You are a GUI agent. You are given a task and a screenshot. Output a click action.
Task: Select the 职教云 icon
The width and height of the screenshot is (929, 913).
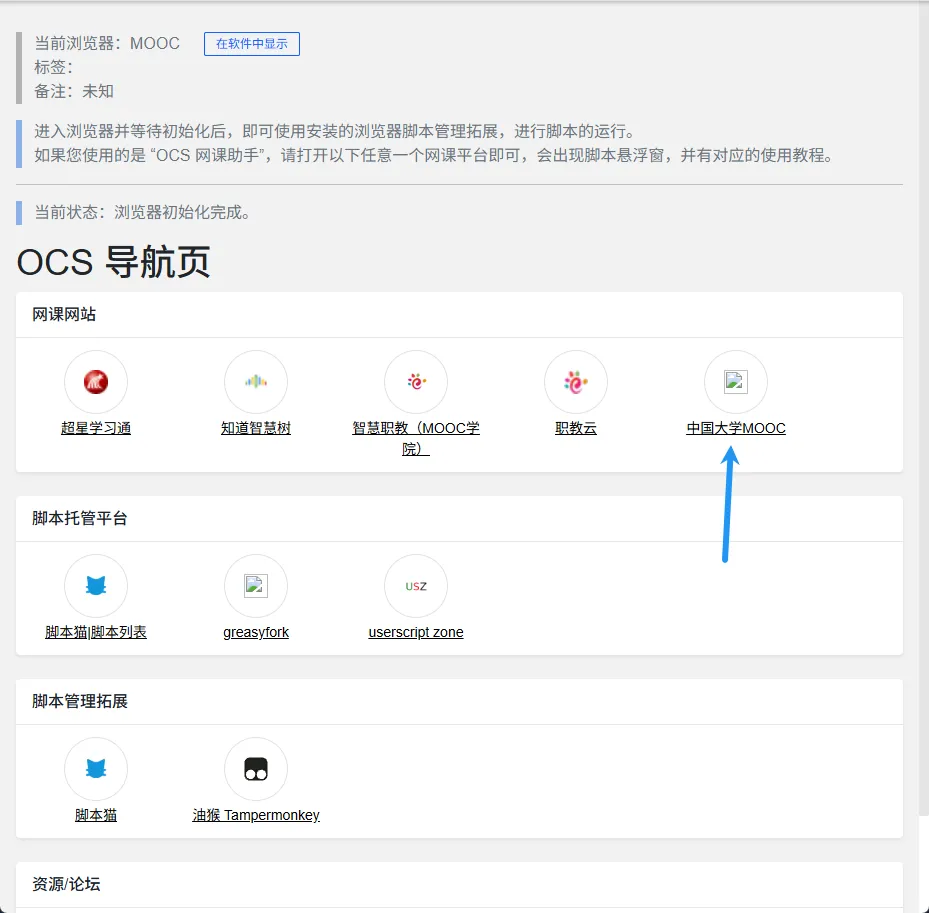coord(576,382)
